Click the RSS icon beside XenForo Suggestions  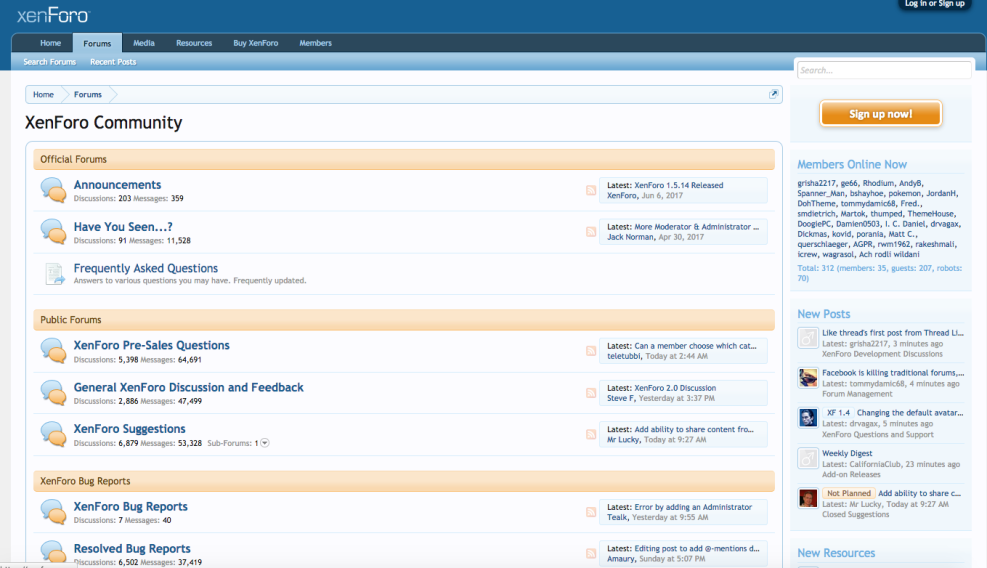click(x=591, y=434)
